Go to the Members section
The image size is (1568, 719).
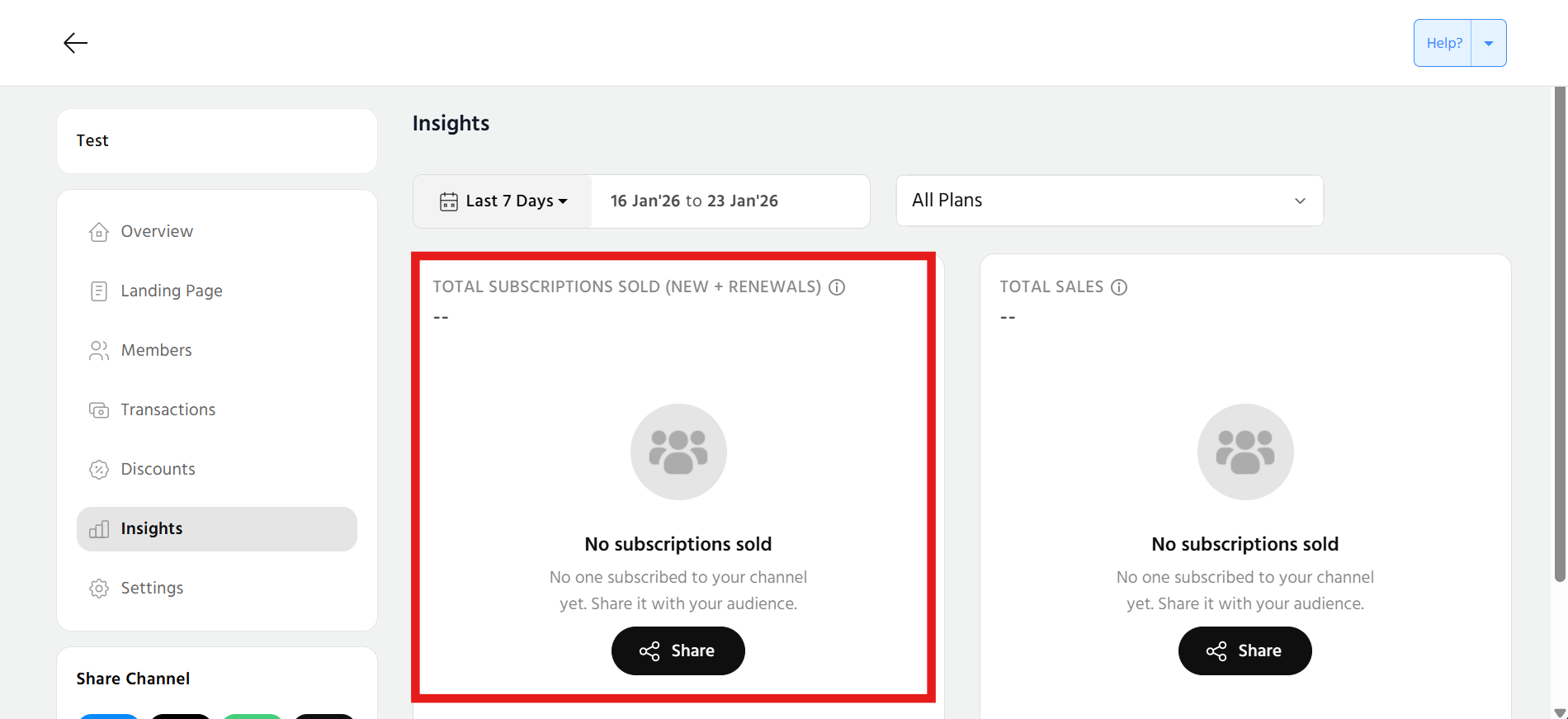tap(156, 351)
